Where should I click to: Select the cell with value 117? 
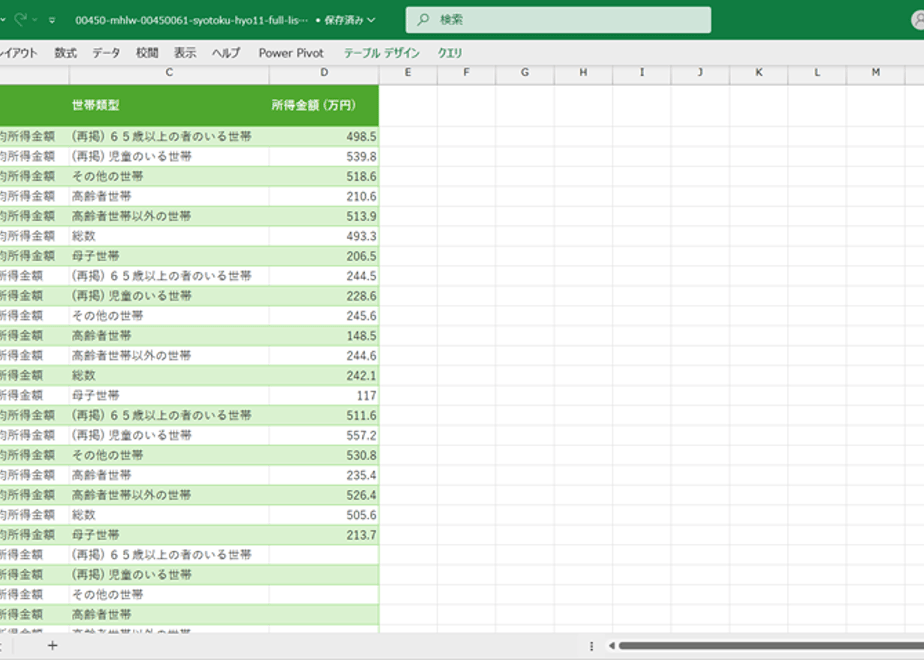tap(324, 395)
